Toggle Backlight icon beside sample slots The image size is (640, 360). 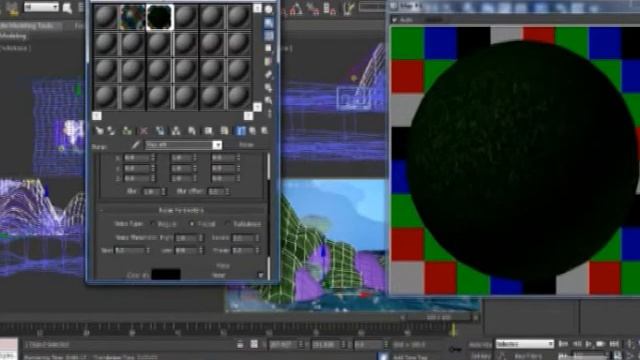tap(269, 23)
